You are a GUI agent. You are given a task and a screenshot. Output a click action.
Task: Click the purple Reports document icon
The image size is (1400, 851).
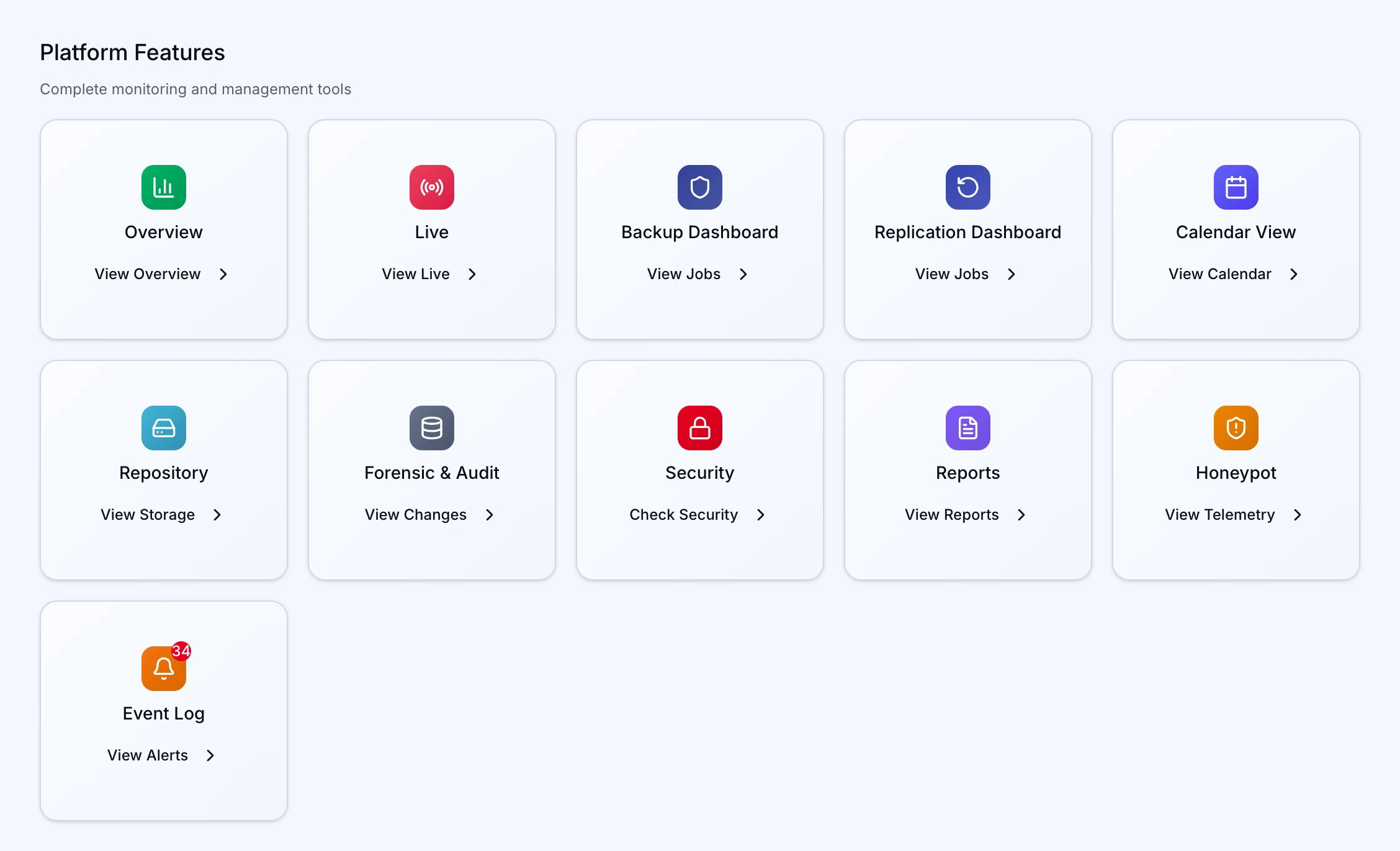click(968, 428)
